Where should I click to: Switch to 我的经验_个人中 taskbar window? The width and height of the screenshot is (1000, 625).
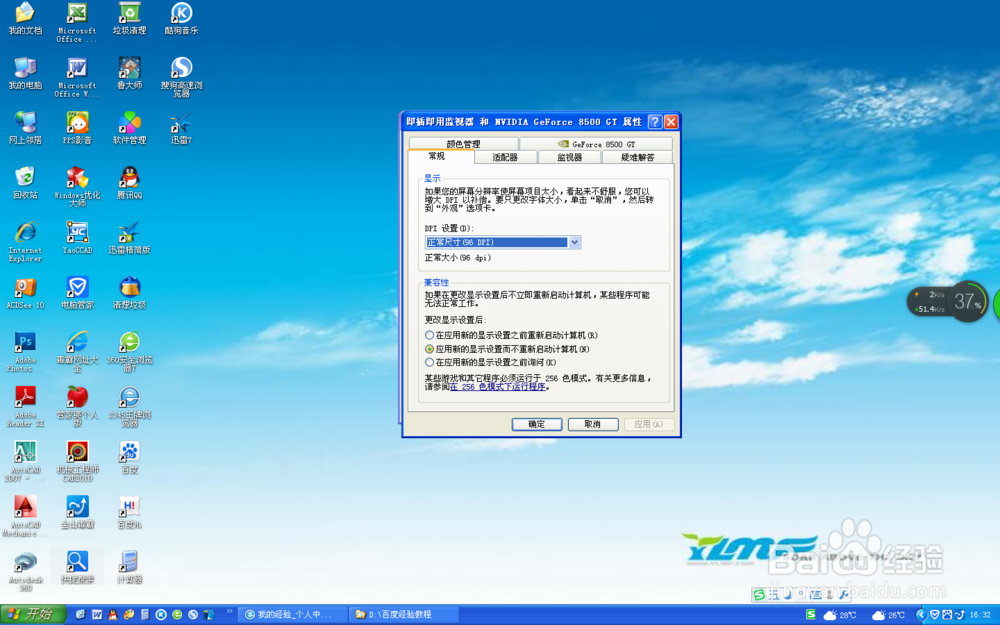[293, 615]
